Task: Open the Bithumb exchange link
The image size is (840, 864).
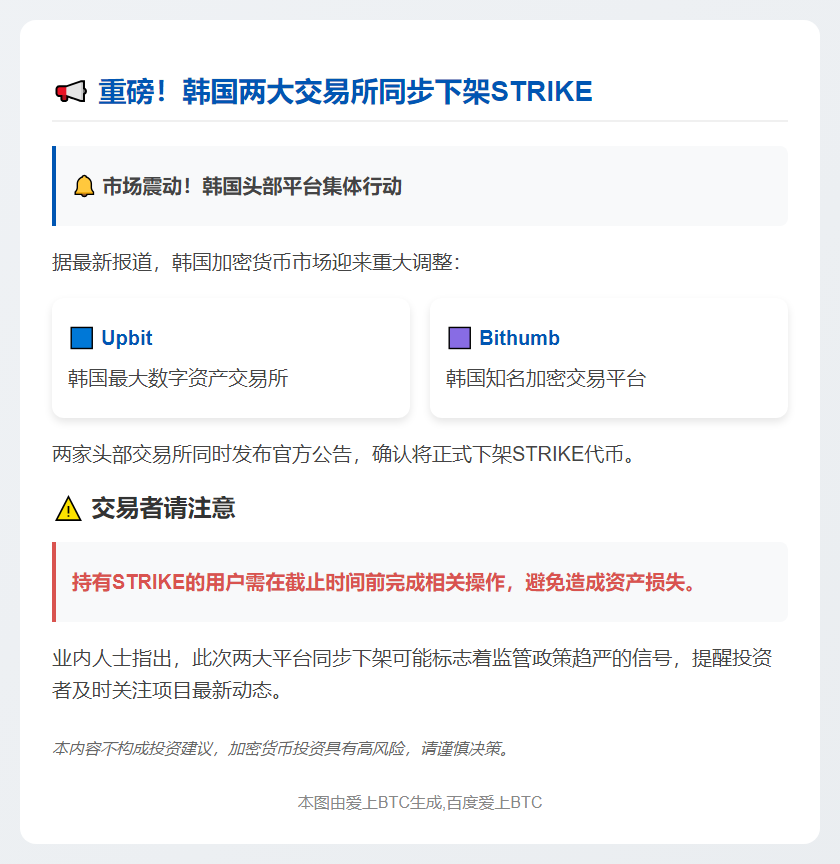Action: tap(519, 338)
